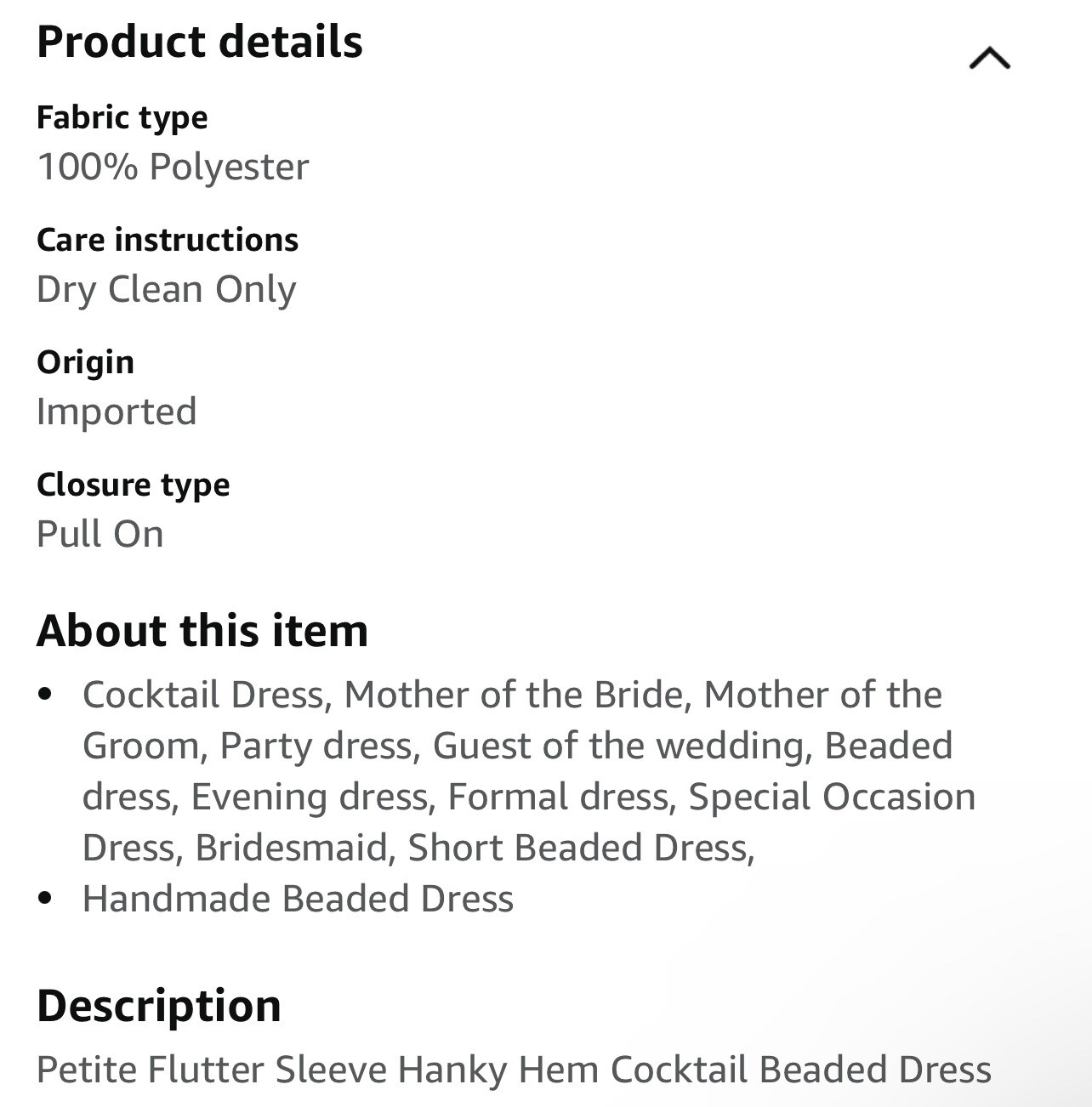The image size is (1092, 1107).
Task: Tap the Short Beaded Dress line
Action: [418, 848]
